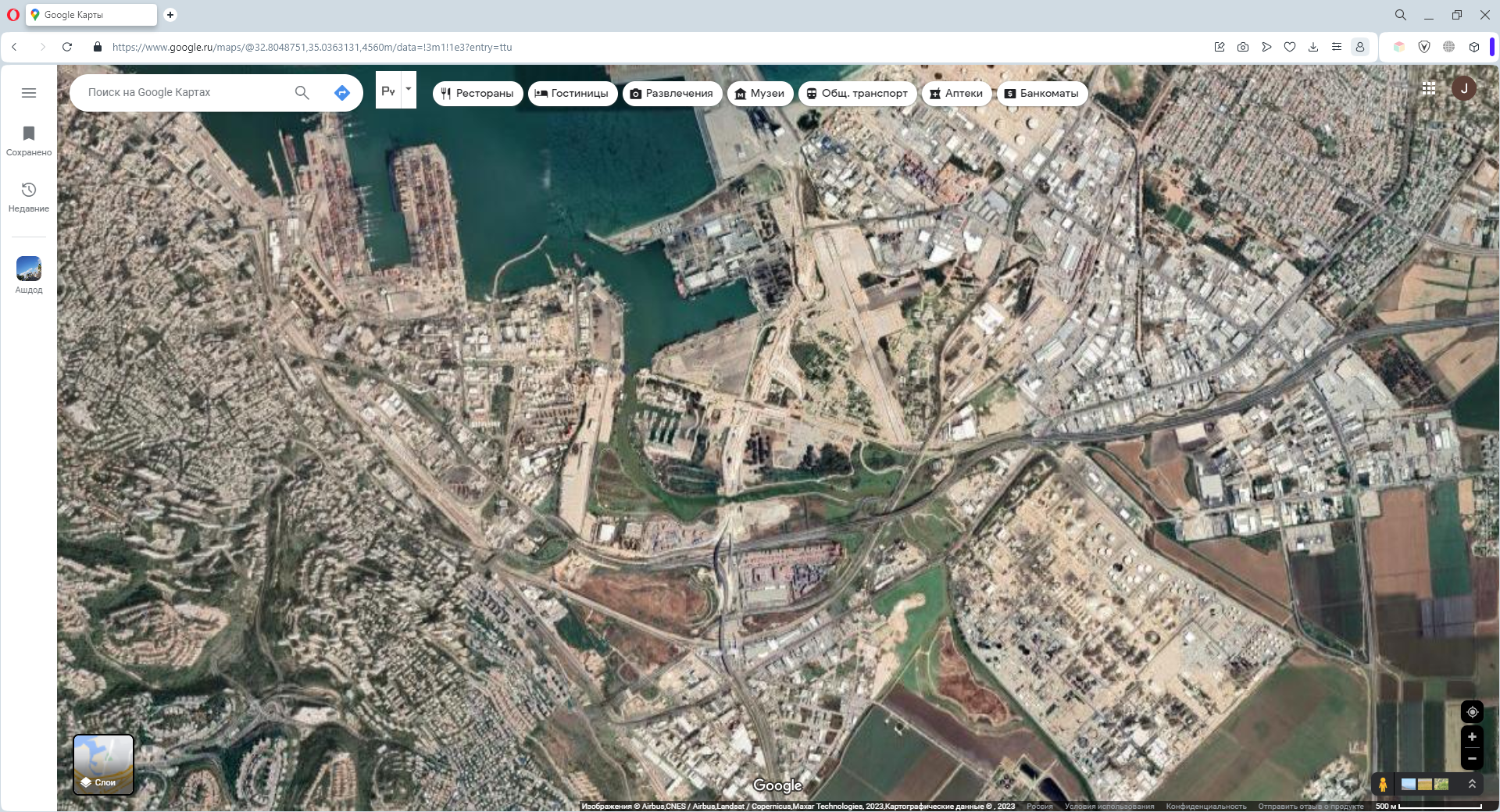Expand the imagery strip double-chevron
This screenshot has height=812, width=1500.
tap(1472, 785)
